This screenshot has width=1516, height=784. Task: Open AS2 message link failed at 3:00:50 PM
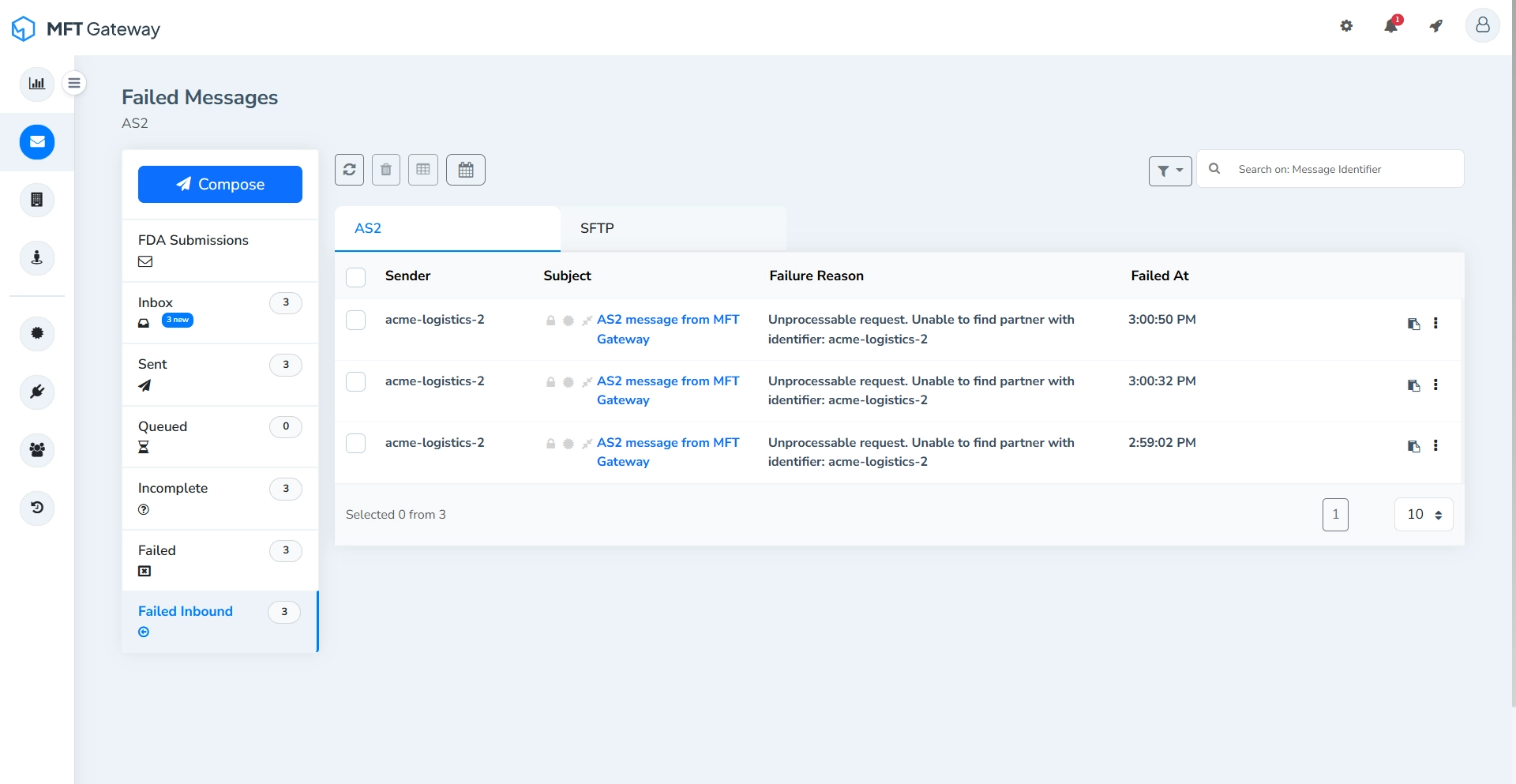(x=668, y=329)
